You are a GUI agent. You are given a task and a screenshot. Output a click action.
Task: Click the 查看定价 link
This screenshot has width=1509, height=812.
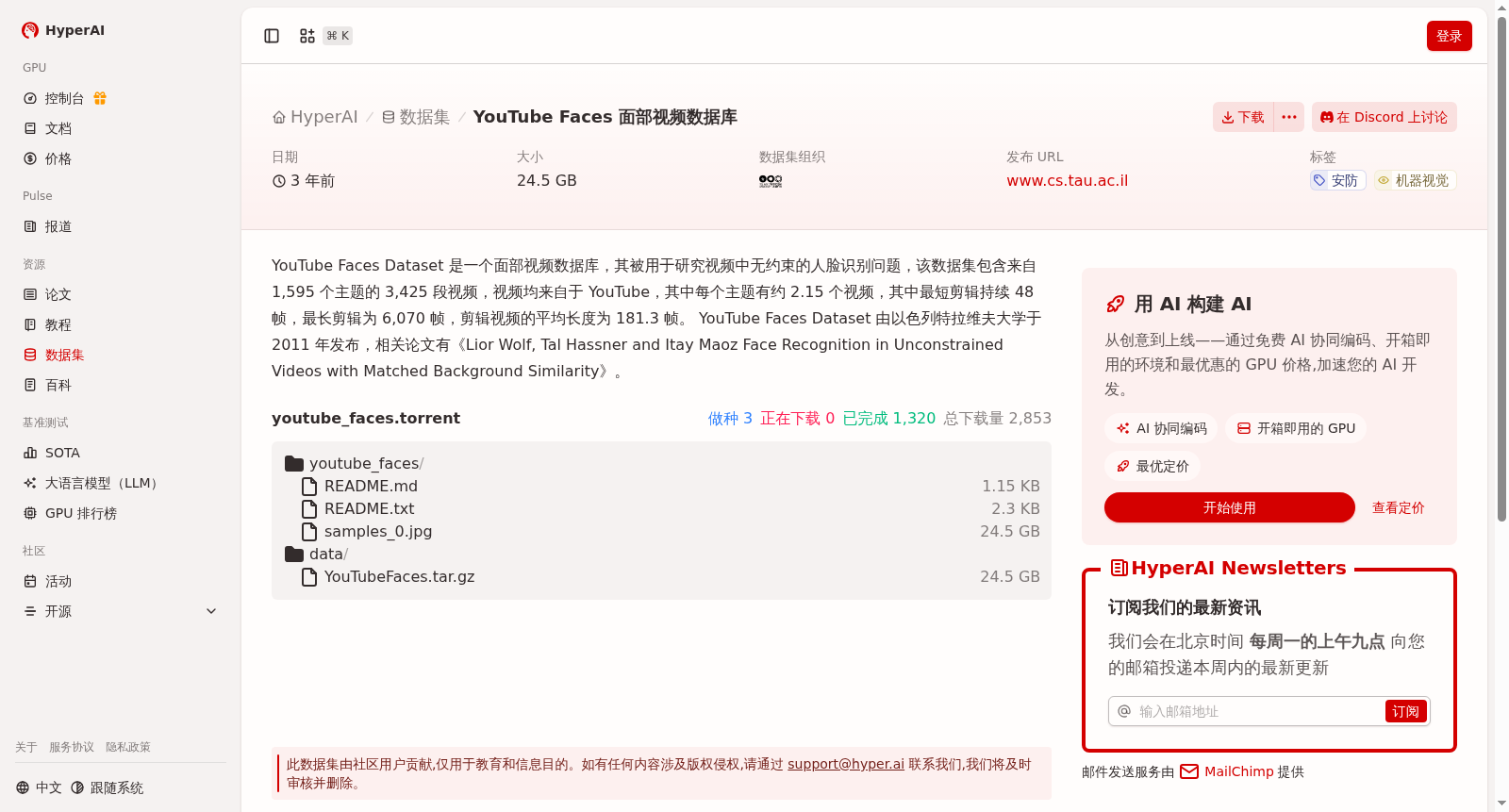1398,507
